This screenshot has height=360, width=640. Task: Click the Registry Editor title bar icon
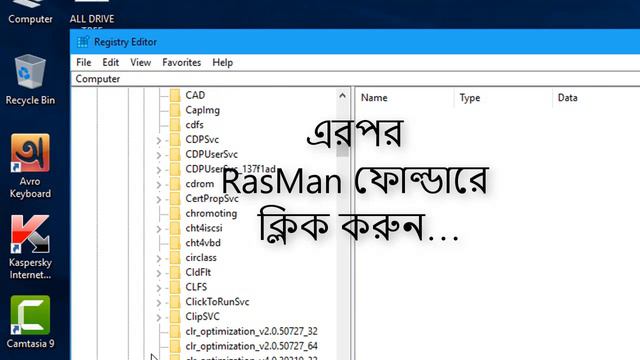(83, 42)
